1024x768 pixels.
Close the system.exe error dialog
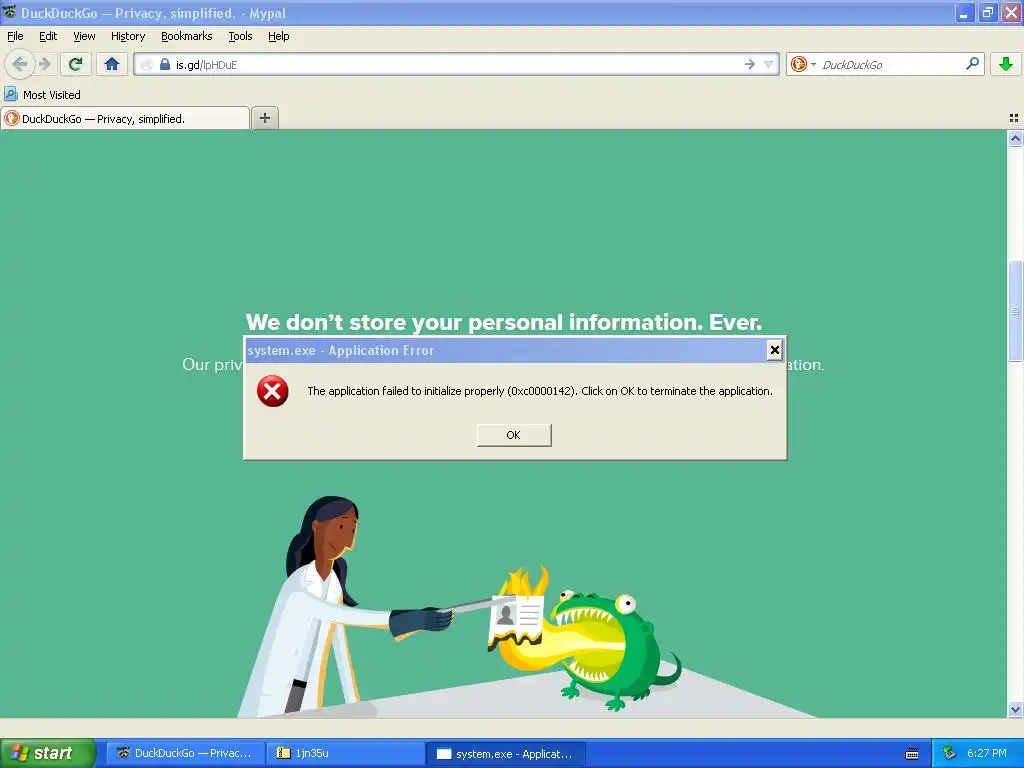tap(775, 350)
